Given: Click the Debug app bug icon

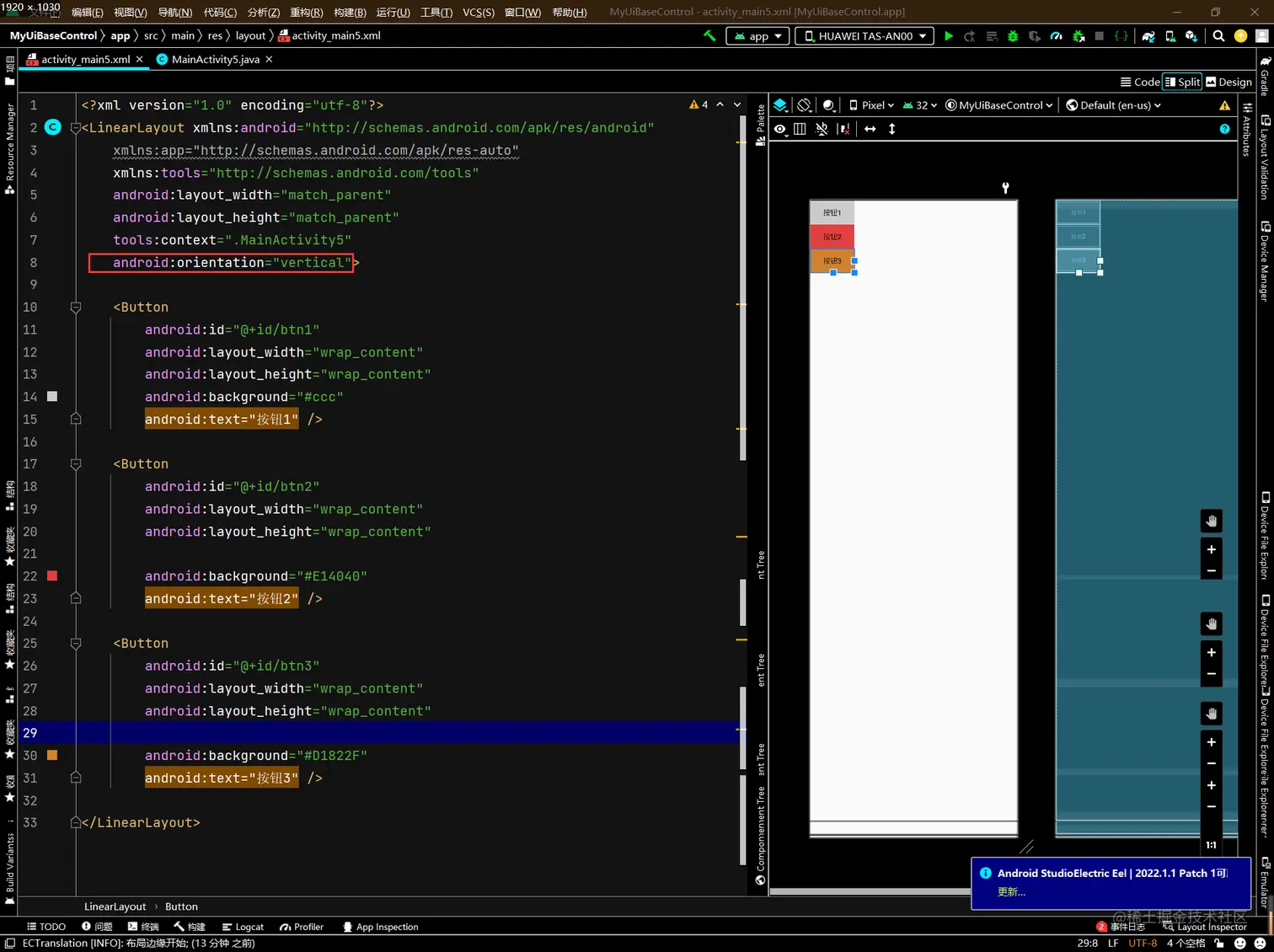Looking at the screenshot, I should point(1013,36).
